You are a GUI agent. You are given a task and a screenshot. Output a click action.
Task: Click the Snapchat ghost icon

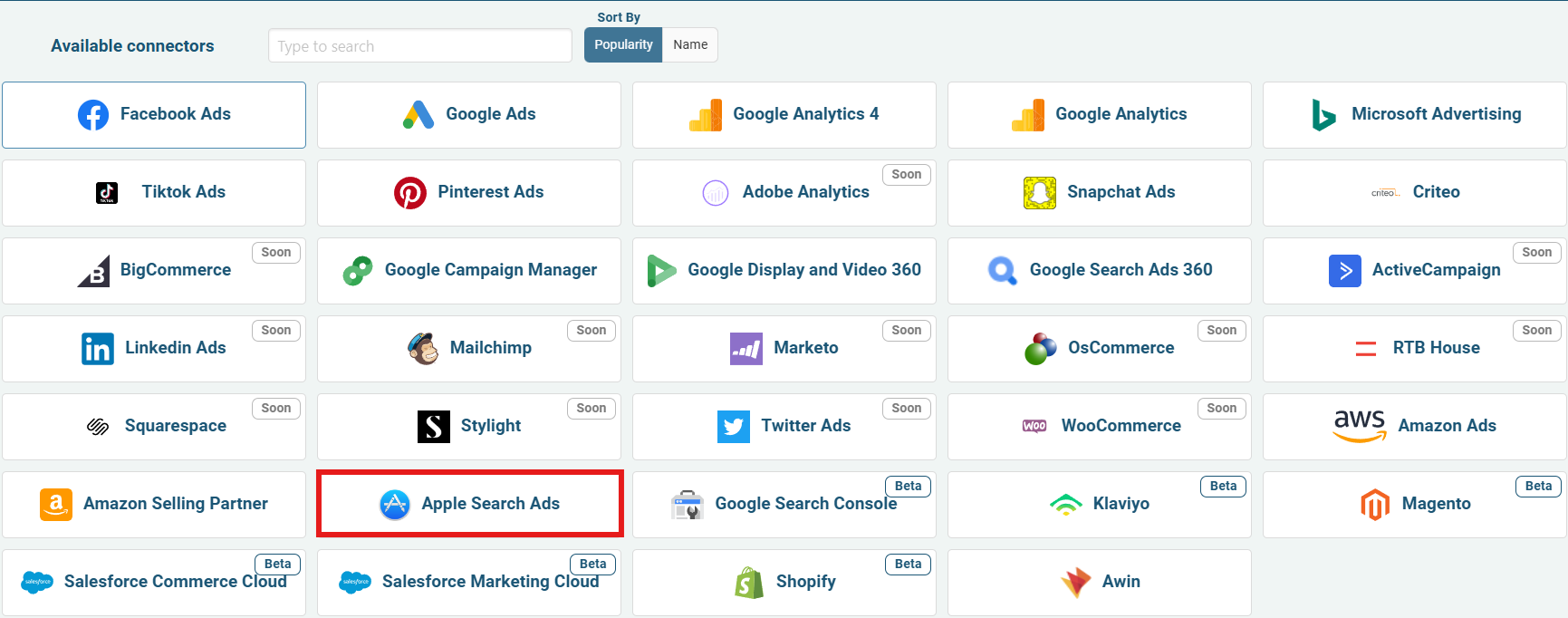tap(1039, 193)
